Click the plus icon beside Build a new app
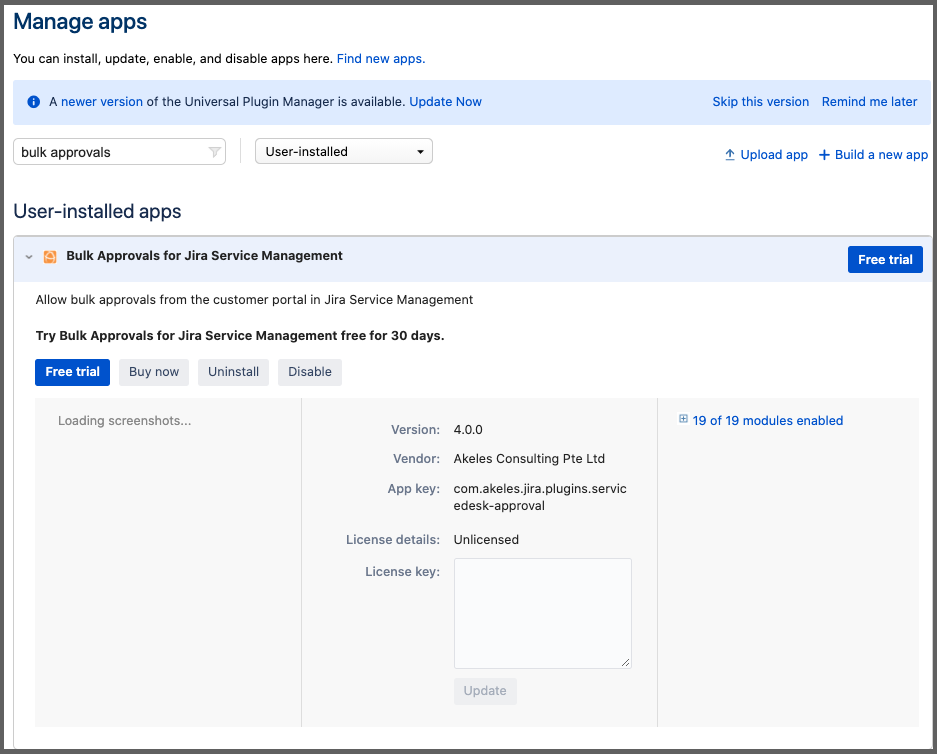Image resolution: width=937 pixels, height=754 pixels. [824, 155]
